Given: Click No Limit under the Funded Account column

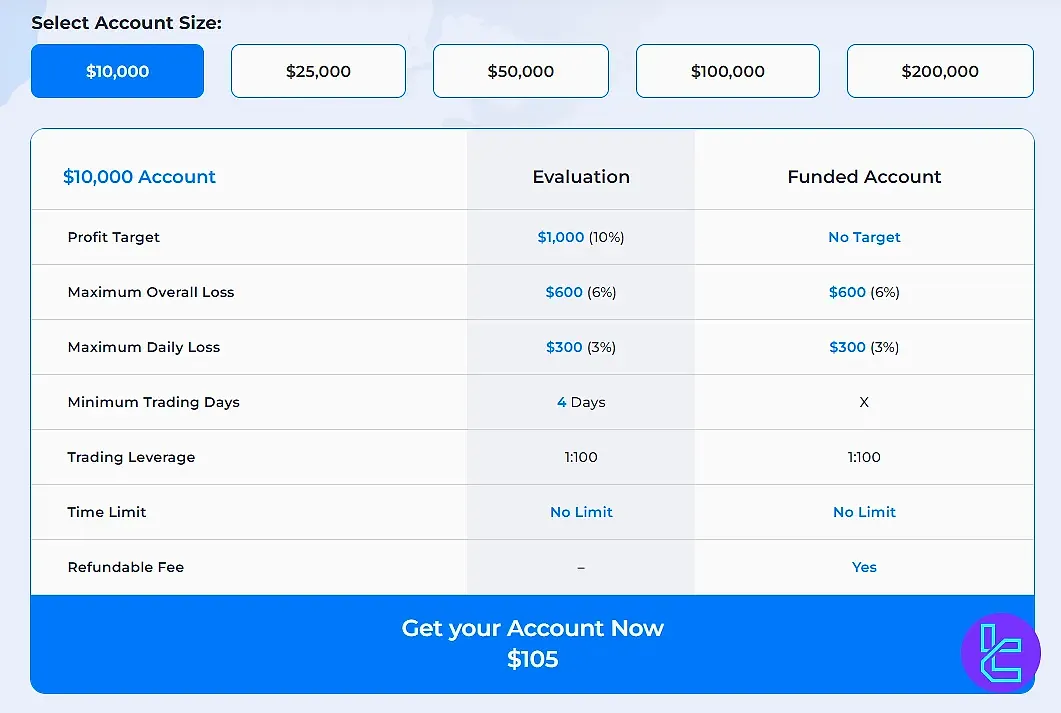Looking at the screenshot, I should click(x=864, y=511).
